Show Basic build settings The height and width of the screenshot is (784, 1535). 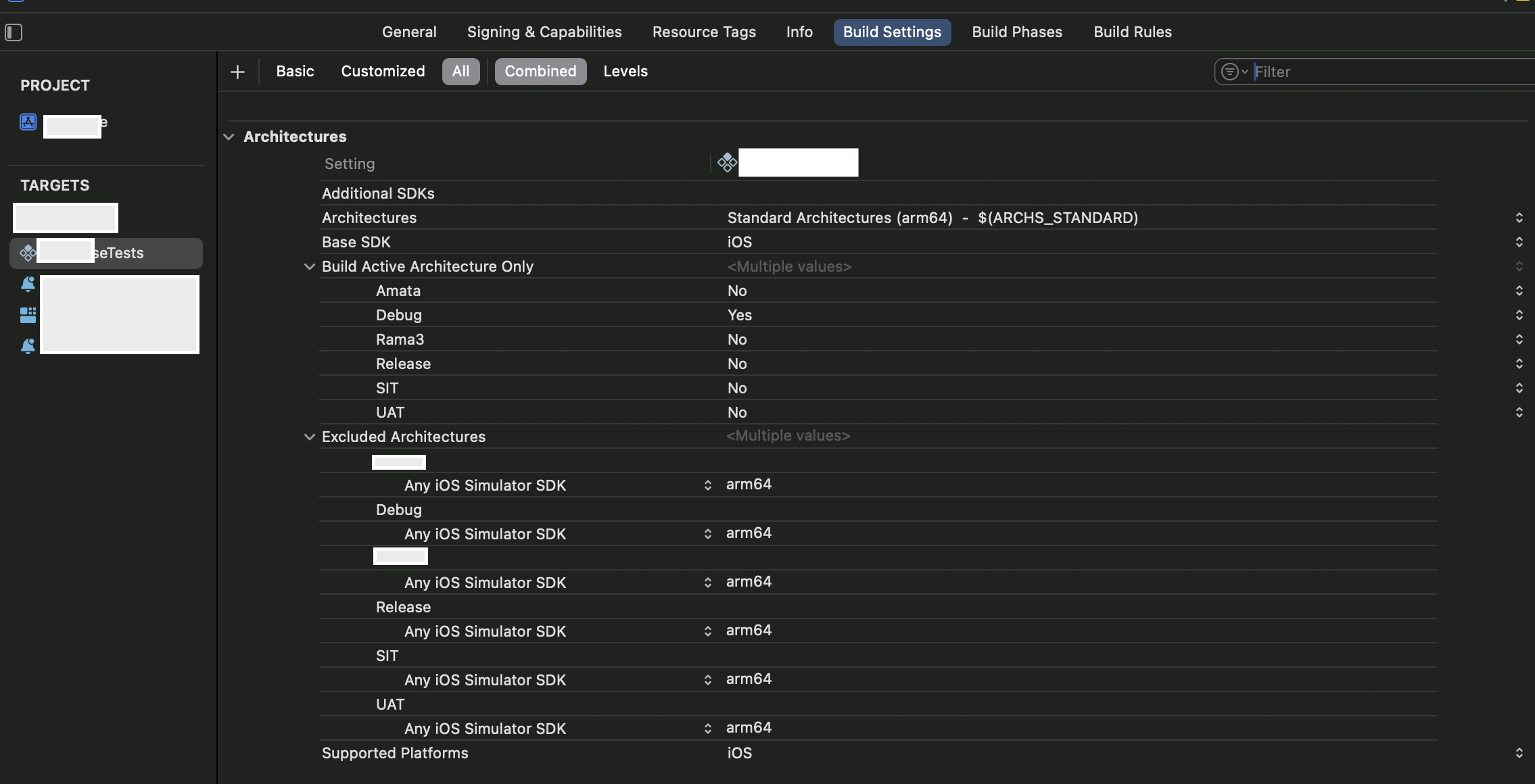coord(295,72)
